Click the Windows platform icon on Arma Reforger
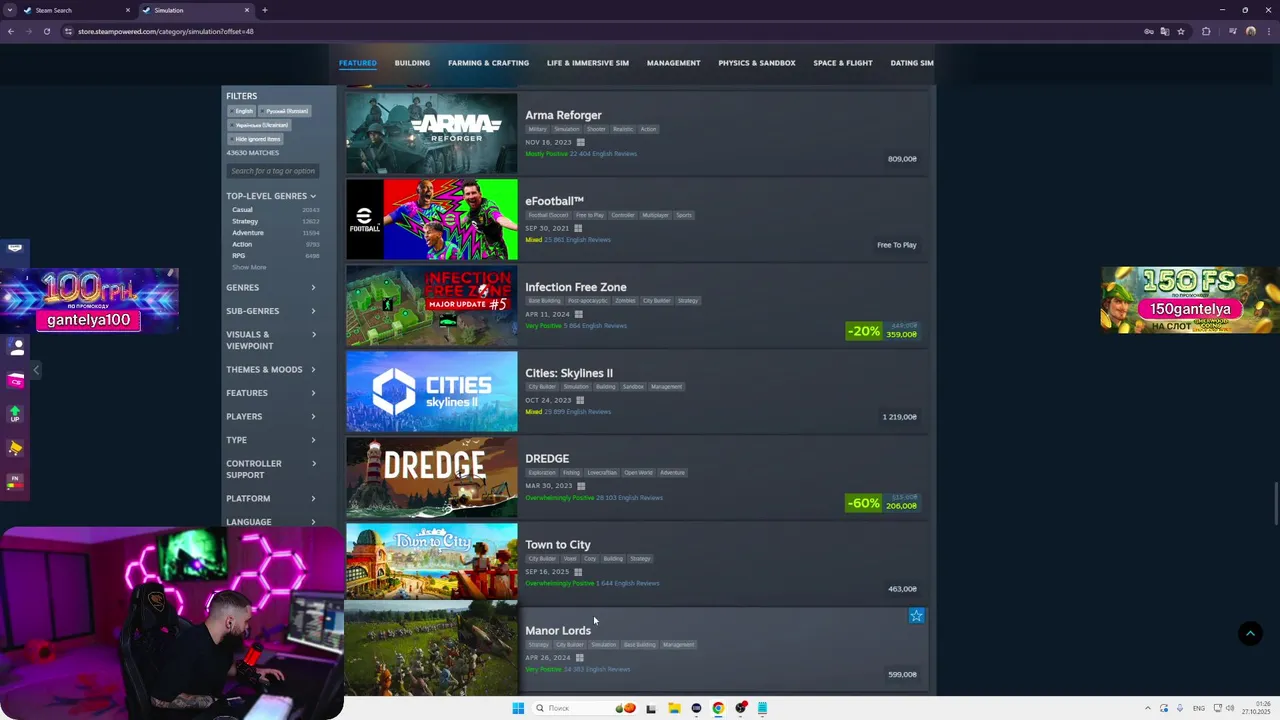Image resolution: width=1280 pixels, height=720 pixels. coord(580,142)
